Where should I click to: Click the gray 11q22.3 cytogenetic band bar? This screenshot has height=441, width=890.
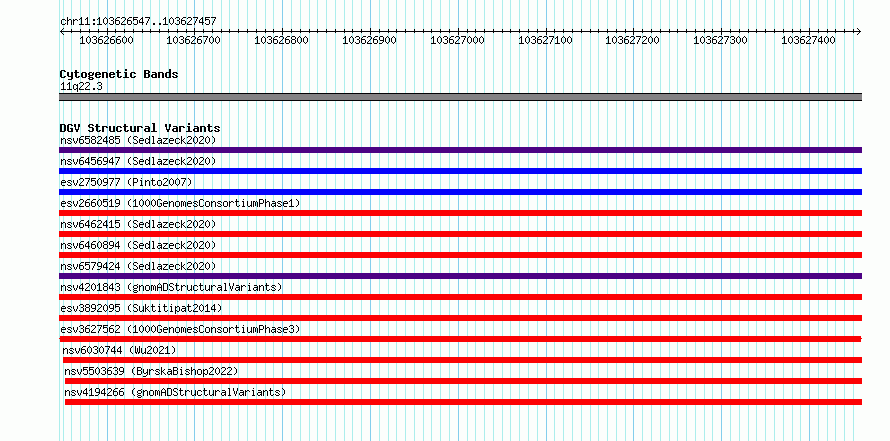[460, 97]
